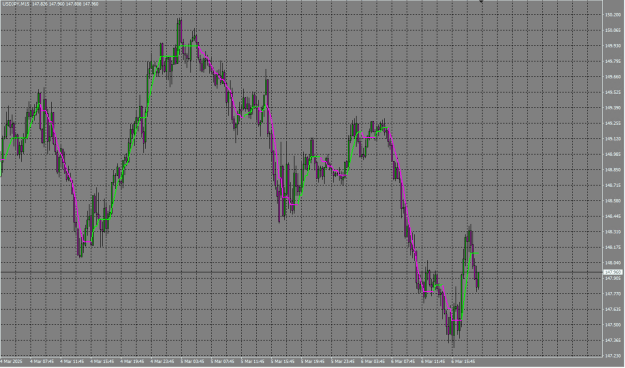Click the 6 Mar 03:45 time label
Image resolution: width=625 pixels, height=368 pixels.
(x=373, y=362)
